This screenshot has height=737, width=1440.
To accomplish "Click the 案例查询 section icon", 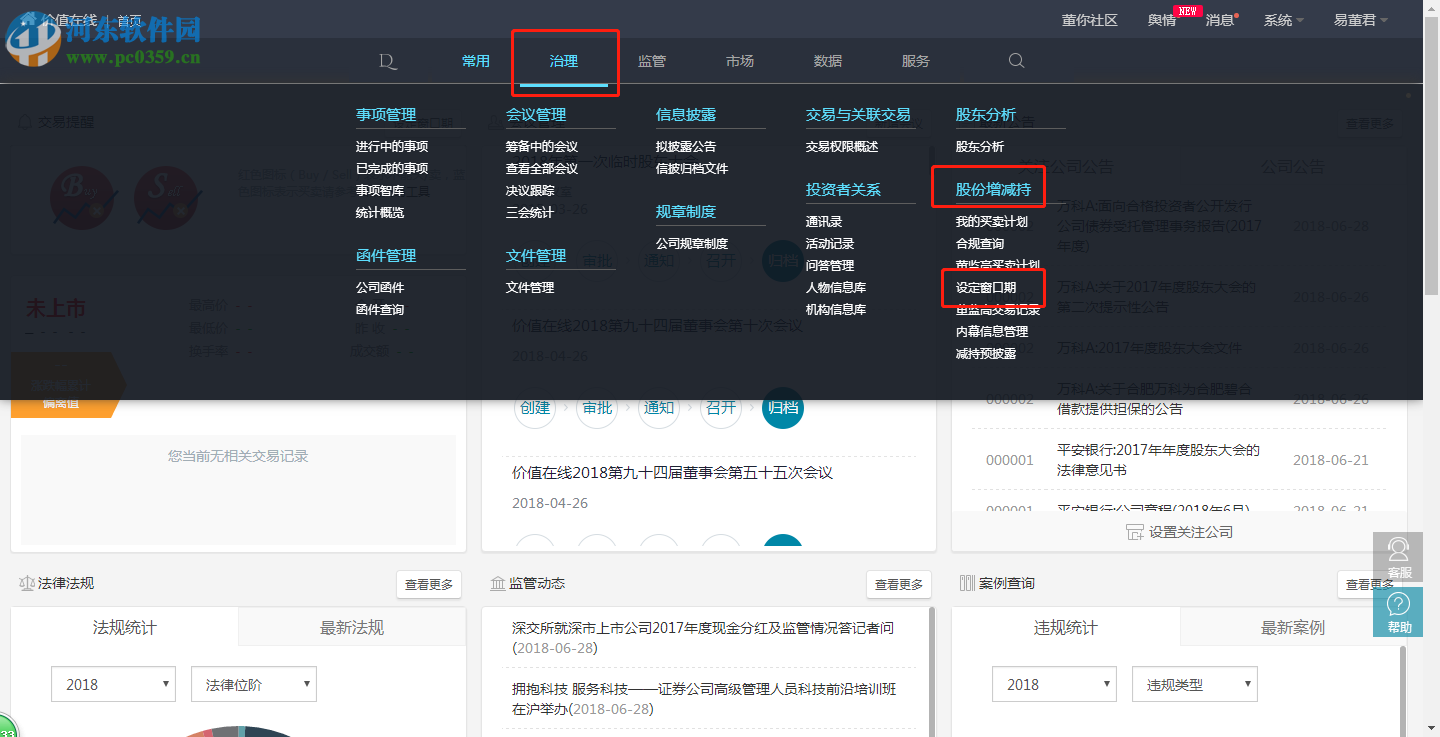I will (x=966, y=584).
